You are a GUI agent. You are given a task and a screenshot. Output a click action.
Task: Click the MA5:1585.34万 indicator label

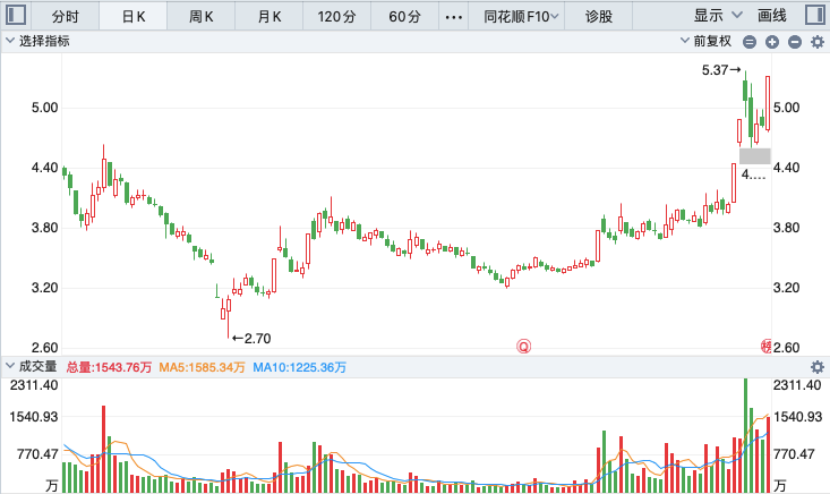coord(202,367)
